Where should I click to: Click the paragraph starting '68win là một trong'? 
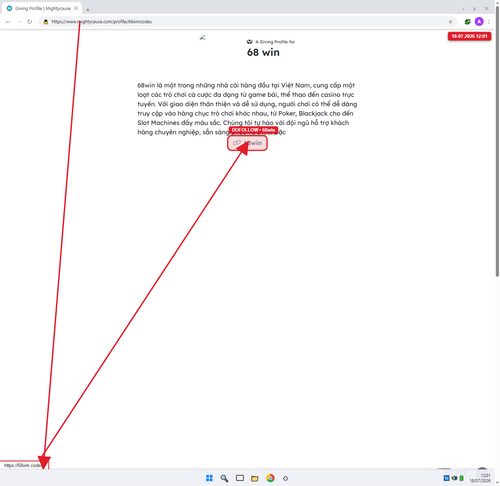pyautogui.click(x=247, y=109)
